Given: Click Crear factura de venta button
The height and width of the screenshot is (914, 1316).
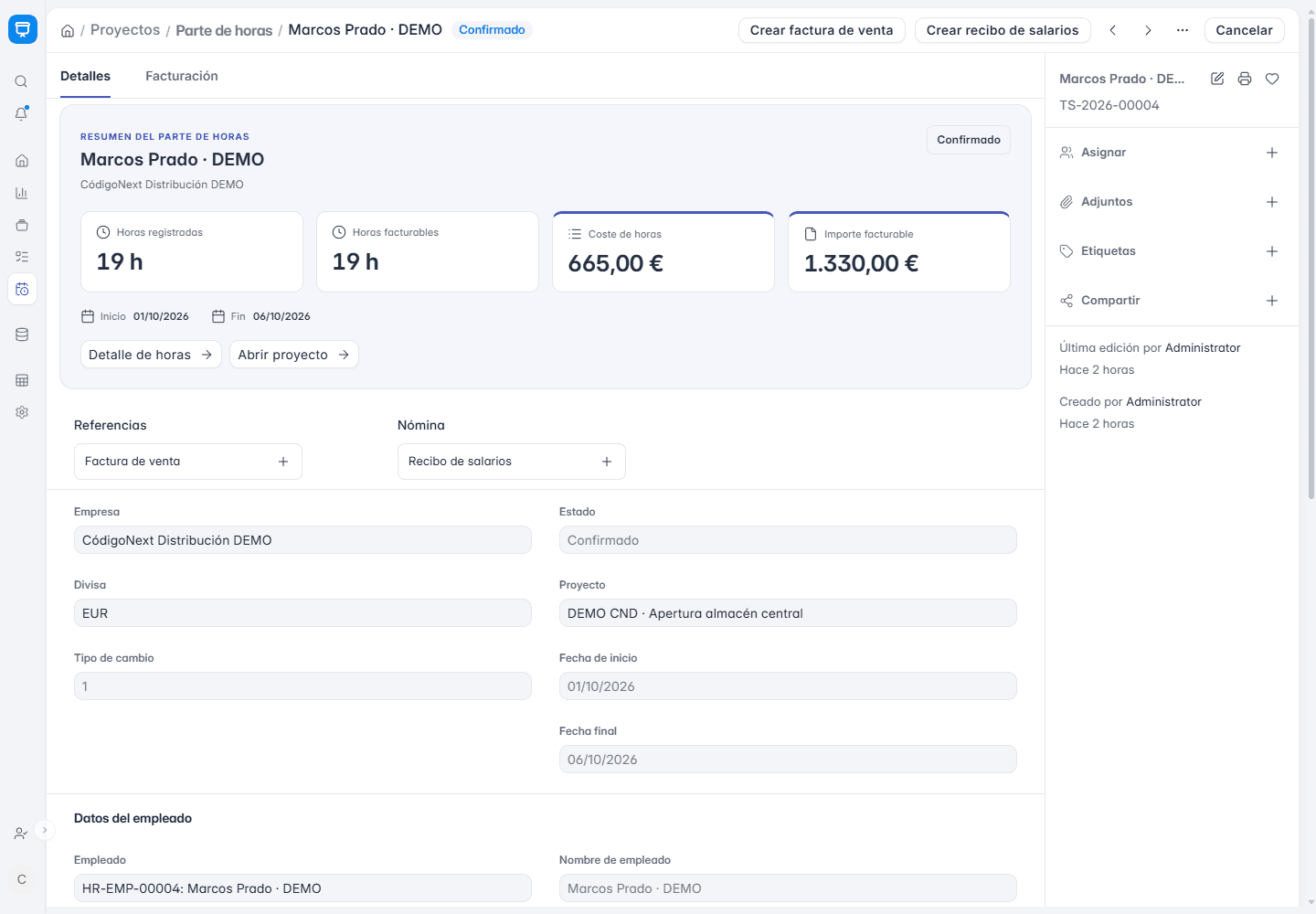Looking at the screenshot, I should pos(822,30).
